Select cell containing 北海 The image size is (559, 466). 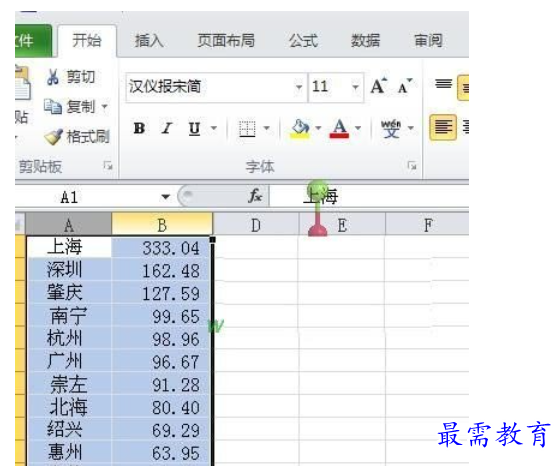[x=69, y=406]
